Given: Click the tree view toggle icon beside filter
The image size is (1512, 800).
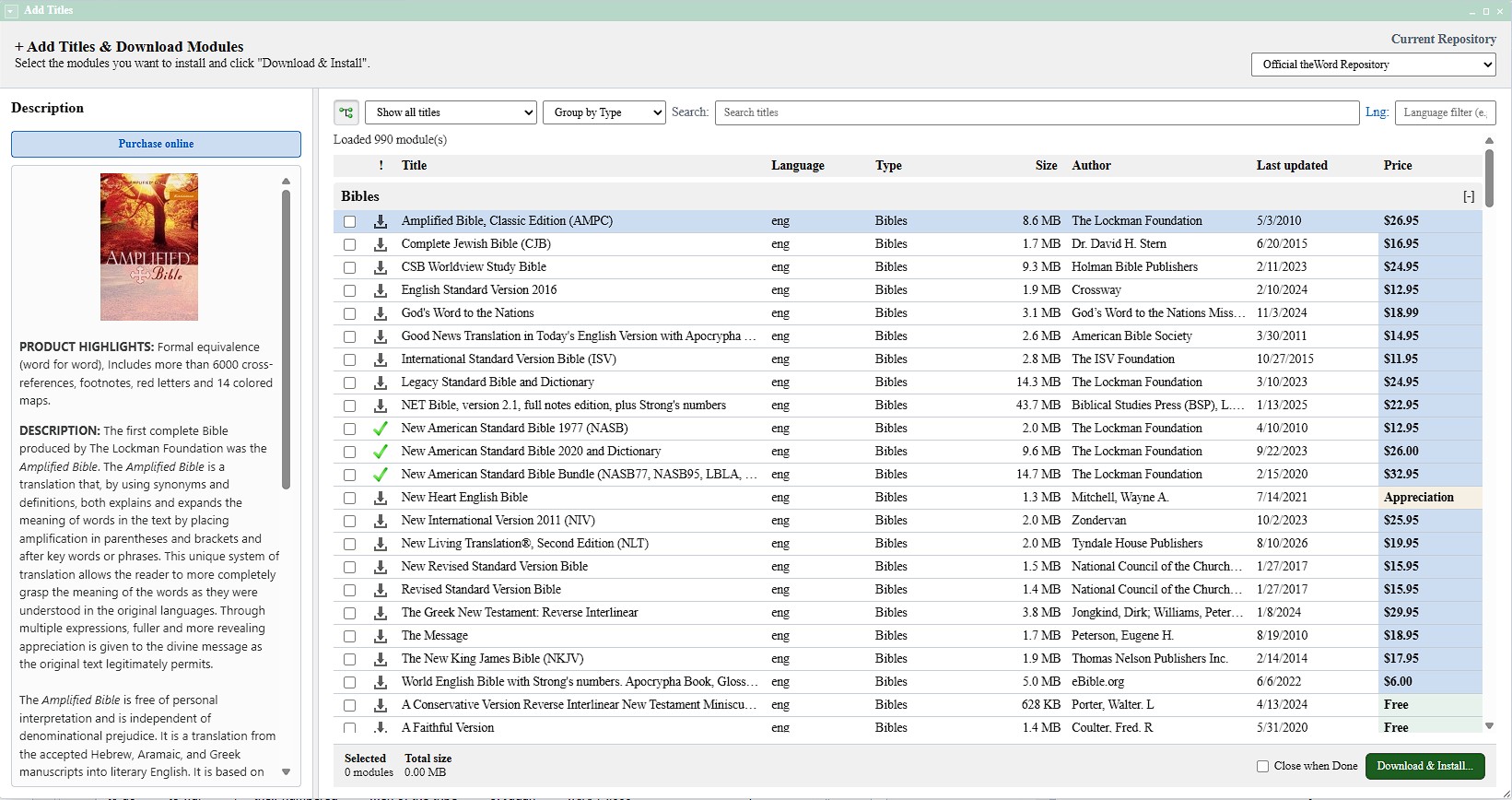Looking at the screenshot, I should coord(346,112).
